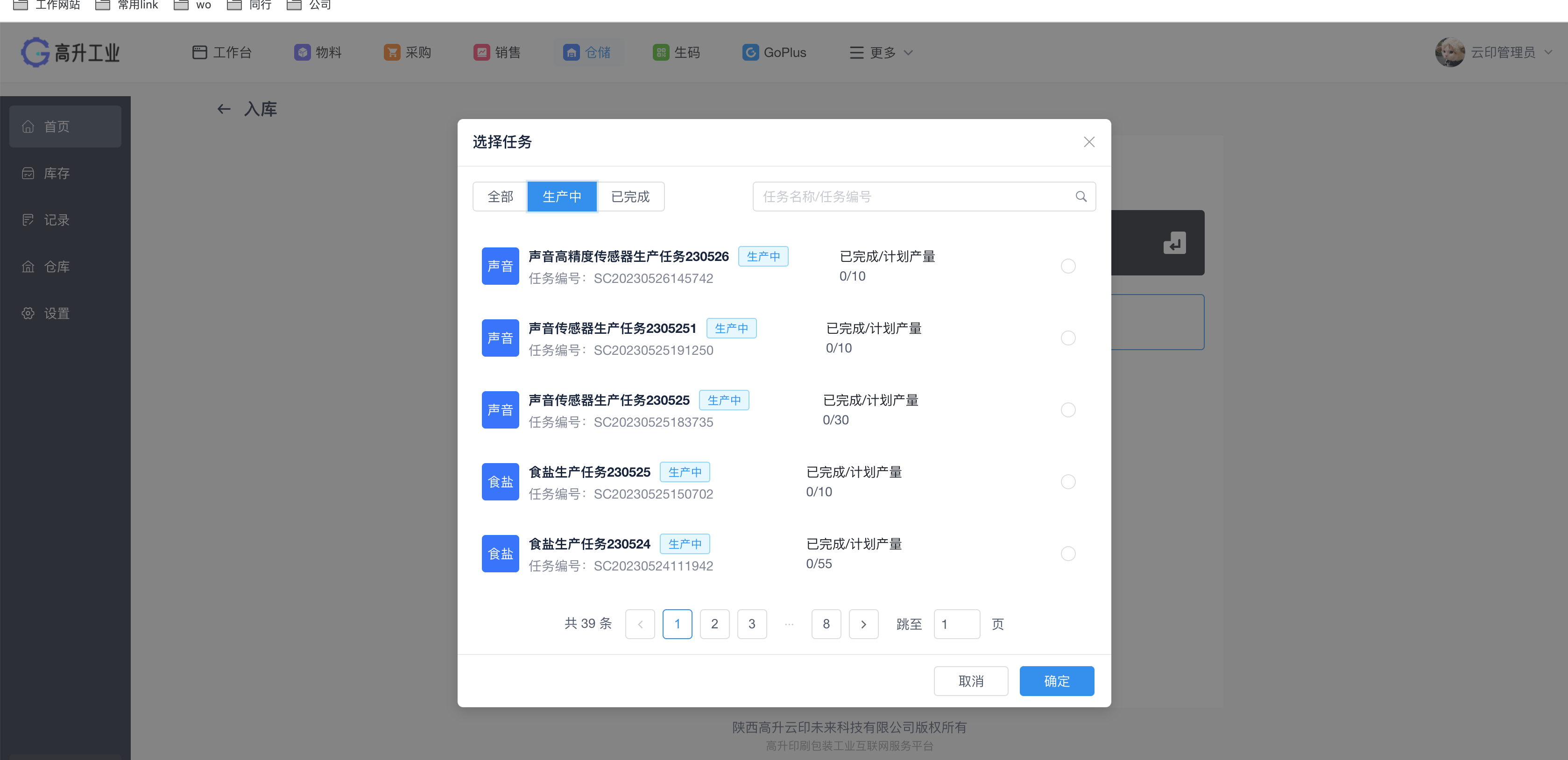This screenshot has height=760, width=1568.
Task: Open 销售 sales icon
Action: (x=481, y=52)
